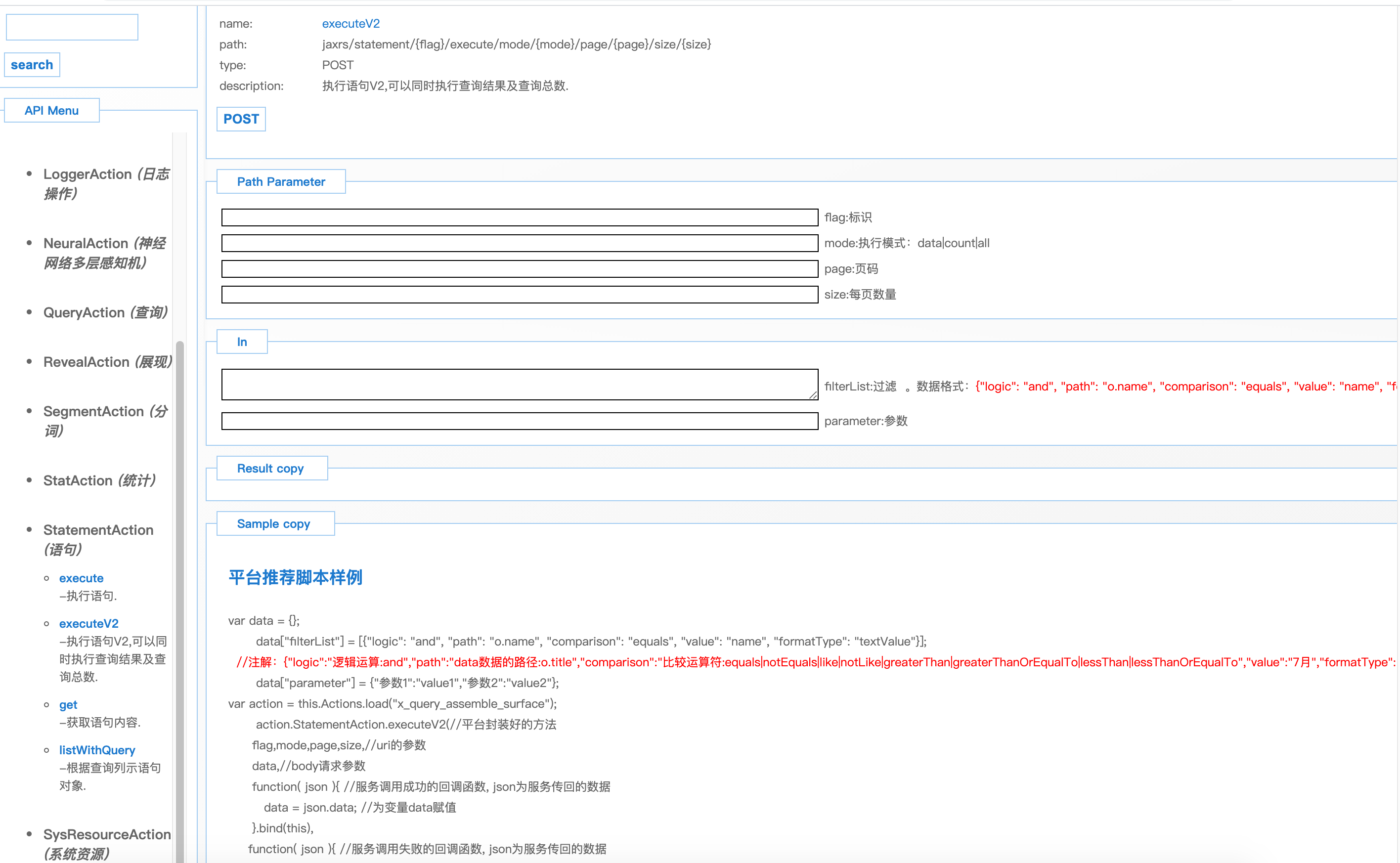The image size is (1400, 863).
Task: Focus the parameter:参数 input field
Action: coord(520,421)
